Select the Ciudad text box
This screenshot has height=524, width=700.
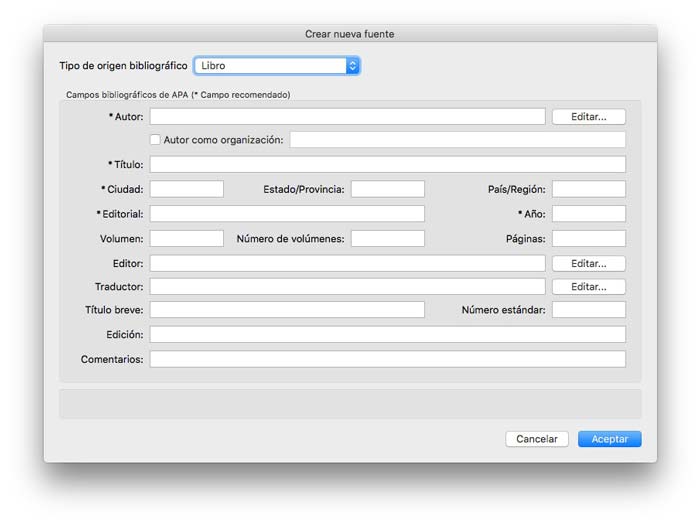187,189
